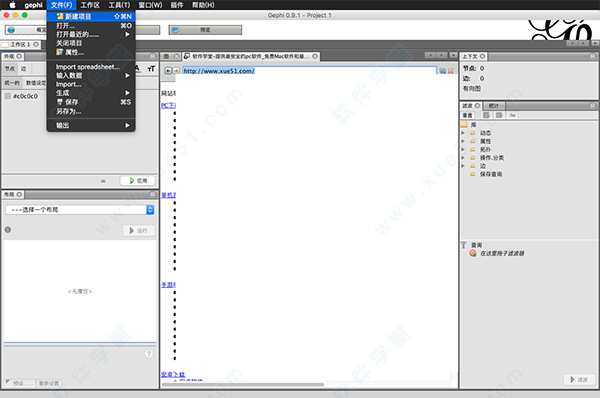Click the 查询 funnel icon
The height and width of the screenshot is (398, 600).
click(463, 245)
